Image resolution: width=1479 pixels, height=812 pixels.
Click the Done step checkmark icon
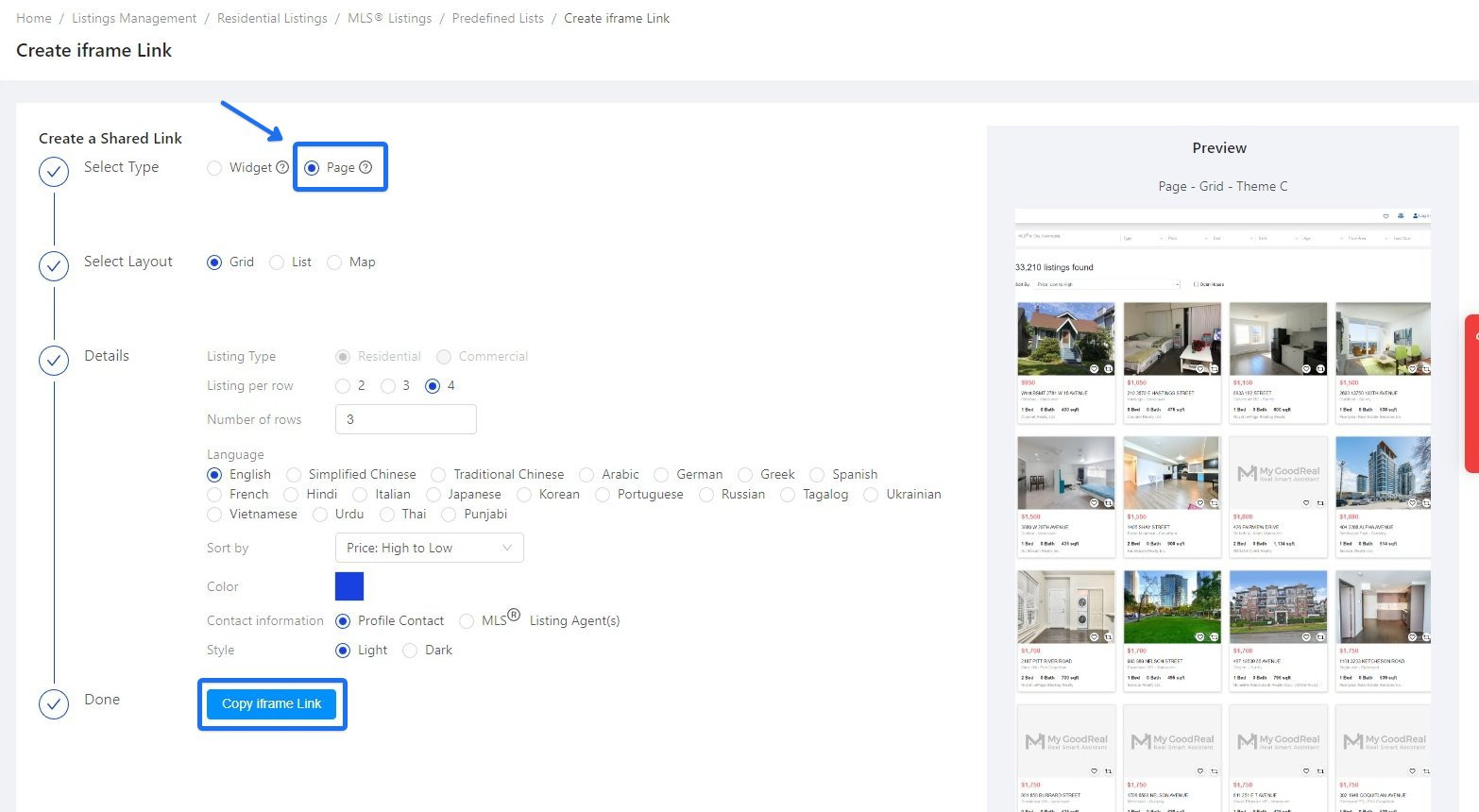pos(54,704)
